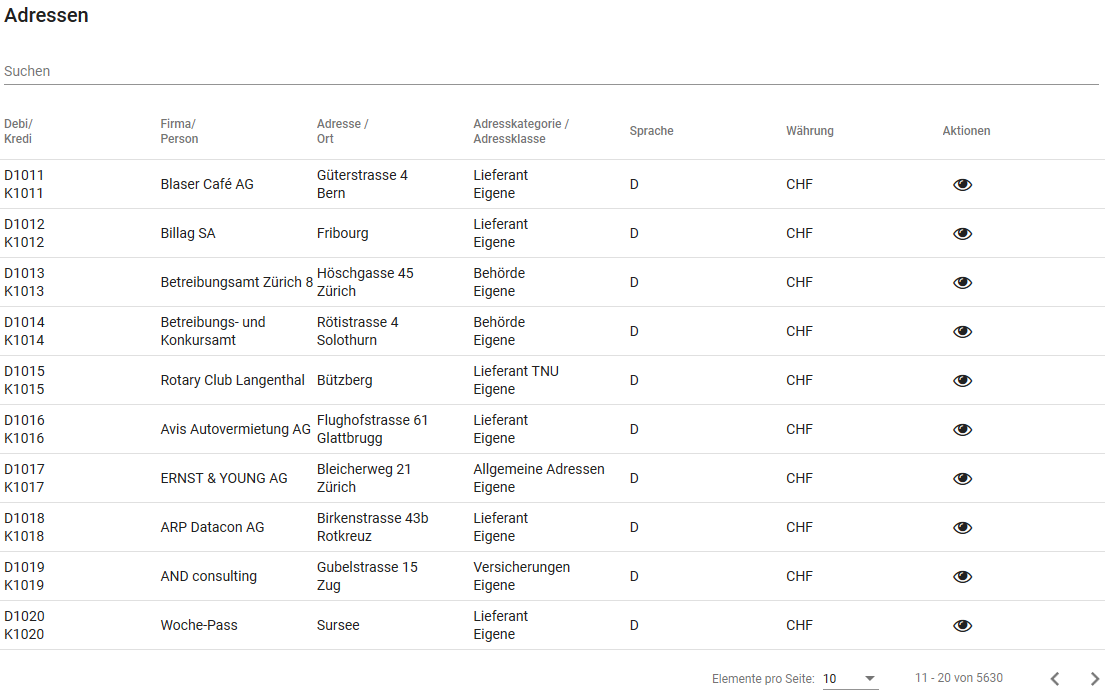Click the eye icon for Blaser Café AG
The width and height of the screenshot is (1105, 691).
coord(962,185)
